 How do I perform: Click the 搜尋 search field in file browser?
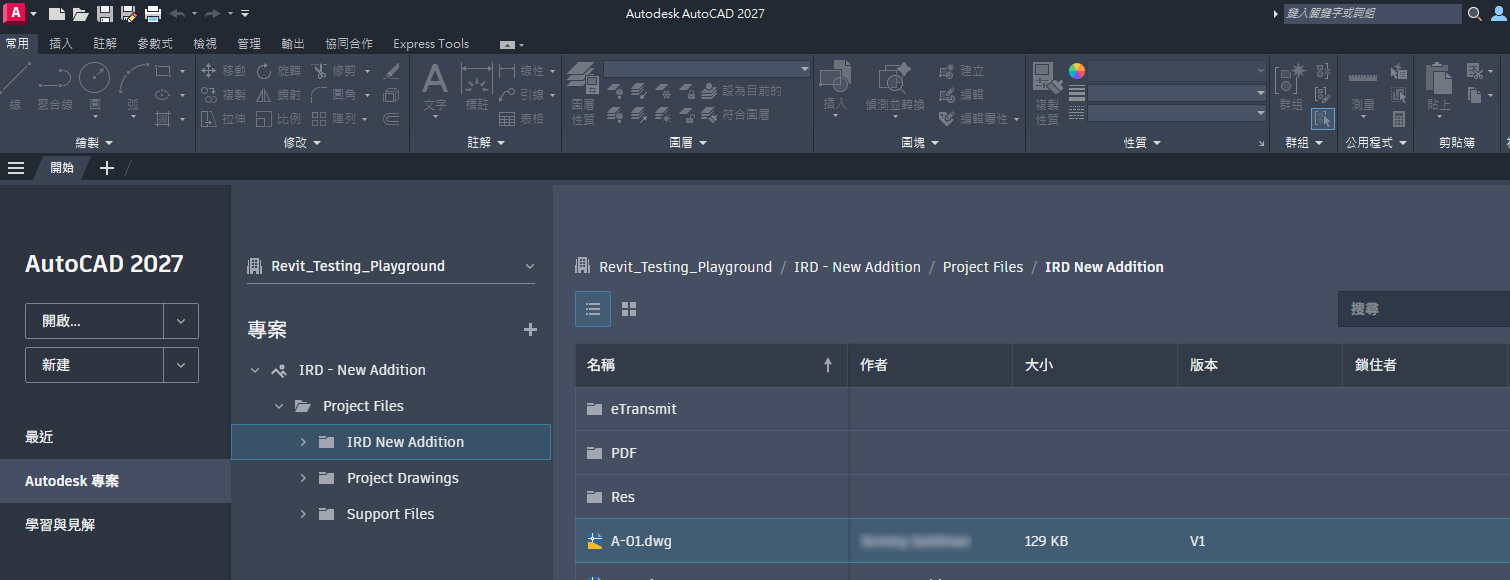point(1424,309)
